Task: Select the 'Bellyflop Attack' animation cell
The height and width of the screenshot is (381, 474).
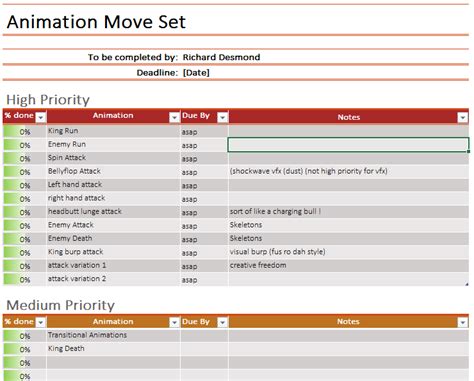Action: point(113,171)
